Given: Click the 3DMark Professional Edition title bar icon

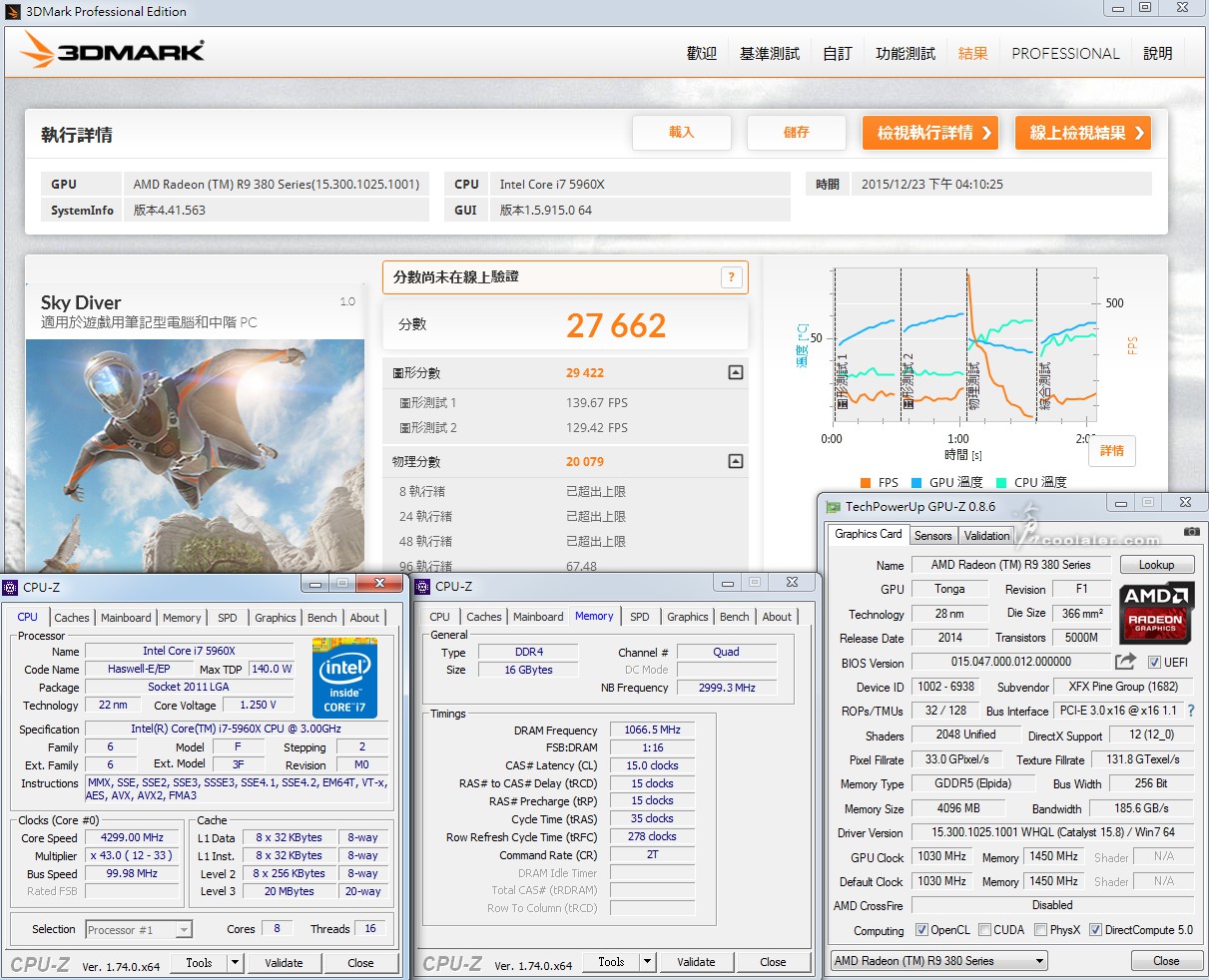Looking at the screenshot, I should click(x=13, y=11).
